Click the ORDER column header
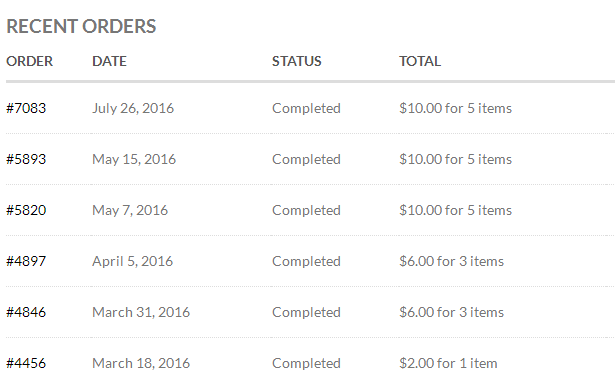 coord(29,61)
